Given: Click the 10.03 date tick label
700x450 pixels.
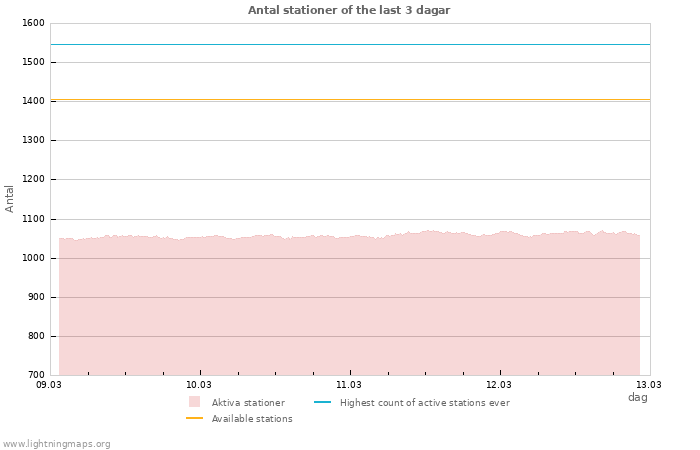Looking at the screenshot, I should [199, 384].
